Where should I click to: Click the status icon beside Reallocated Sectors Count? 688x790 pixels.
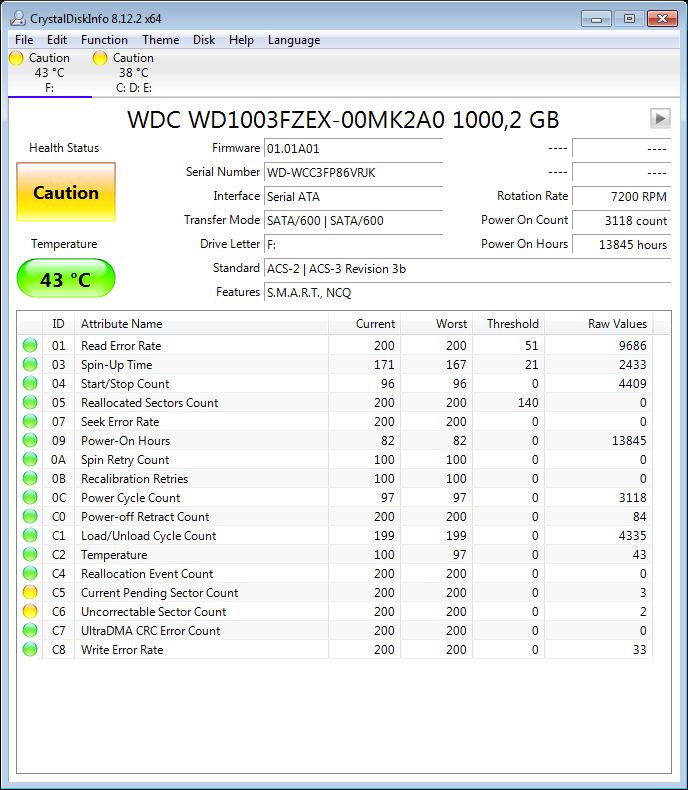point(30,403)
